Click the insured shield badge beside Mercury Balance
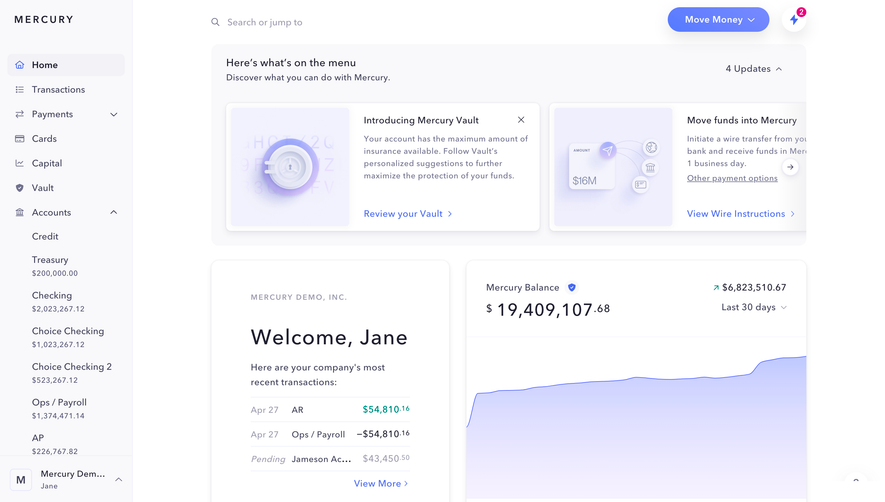This screenshot has width=885, height=502. pos(572,287)
